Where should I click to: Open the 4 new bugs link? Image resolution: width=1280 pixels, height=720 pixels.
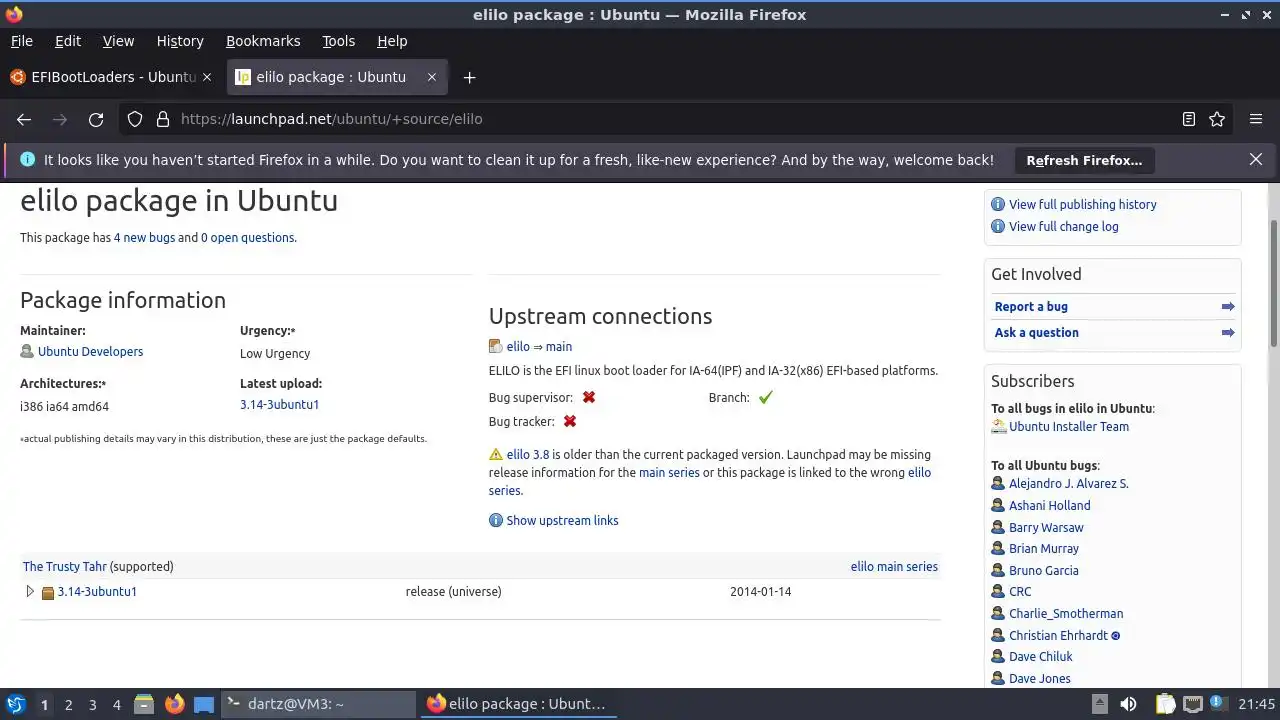click(144, 238)
